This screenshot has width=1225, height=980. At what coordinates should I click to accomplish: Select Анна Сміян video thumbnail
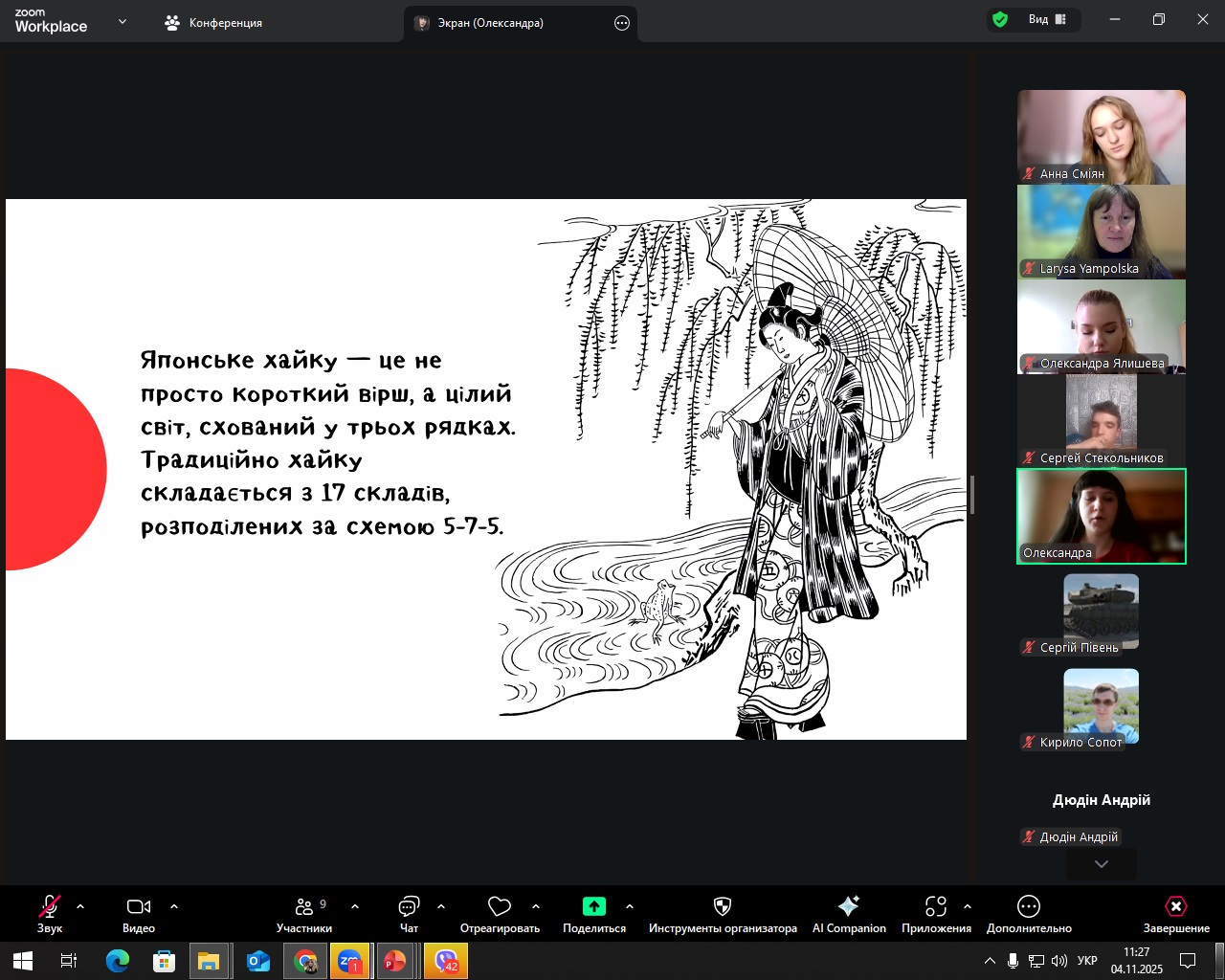point(1102,136)
